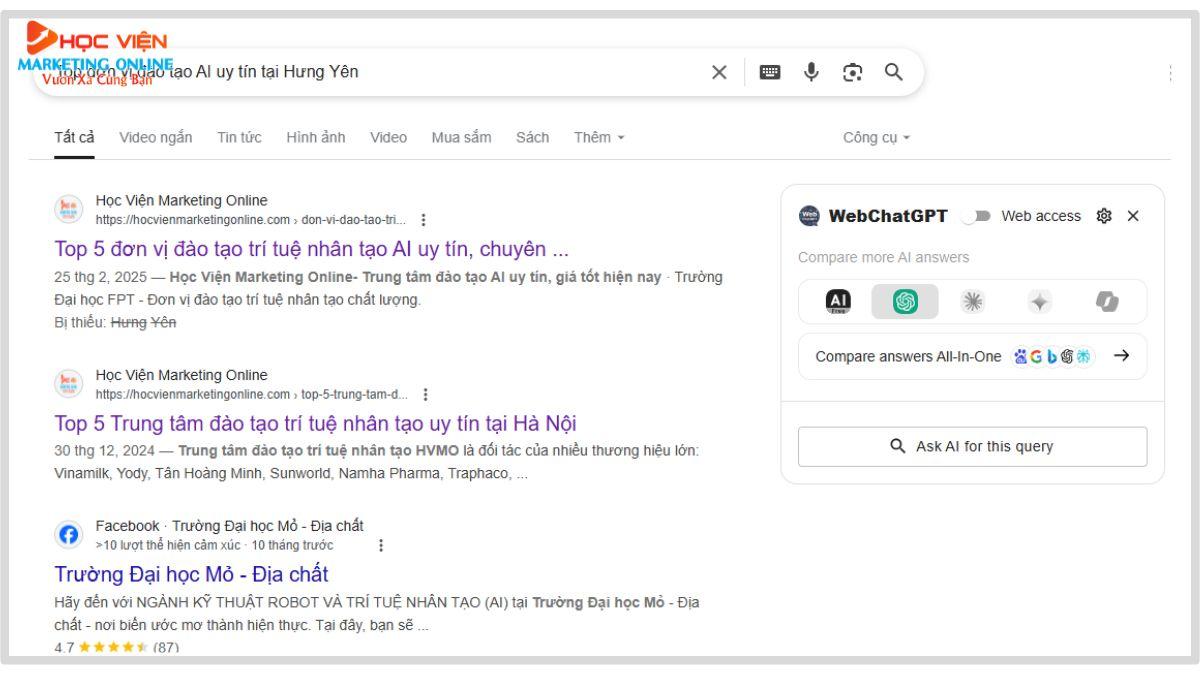Screen dimensions: 1200x675
Task: Click the struck-through Hưng Yên missing term
Action: pos(142,322)
